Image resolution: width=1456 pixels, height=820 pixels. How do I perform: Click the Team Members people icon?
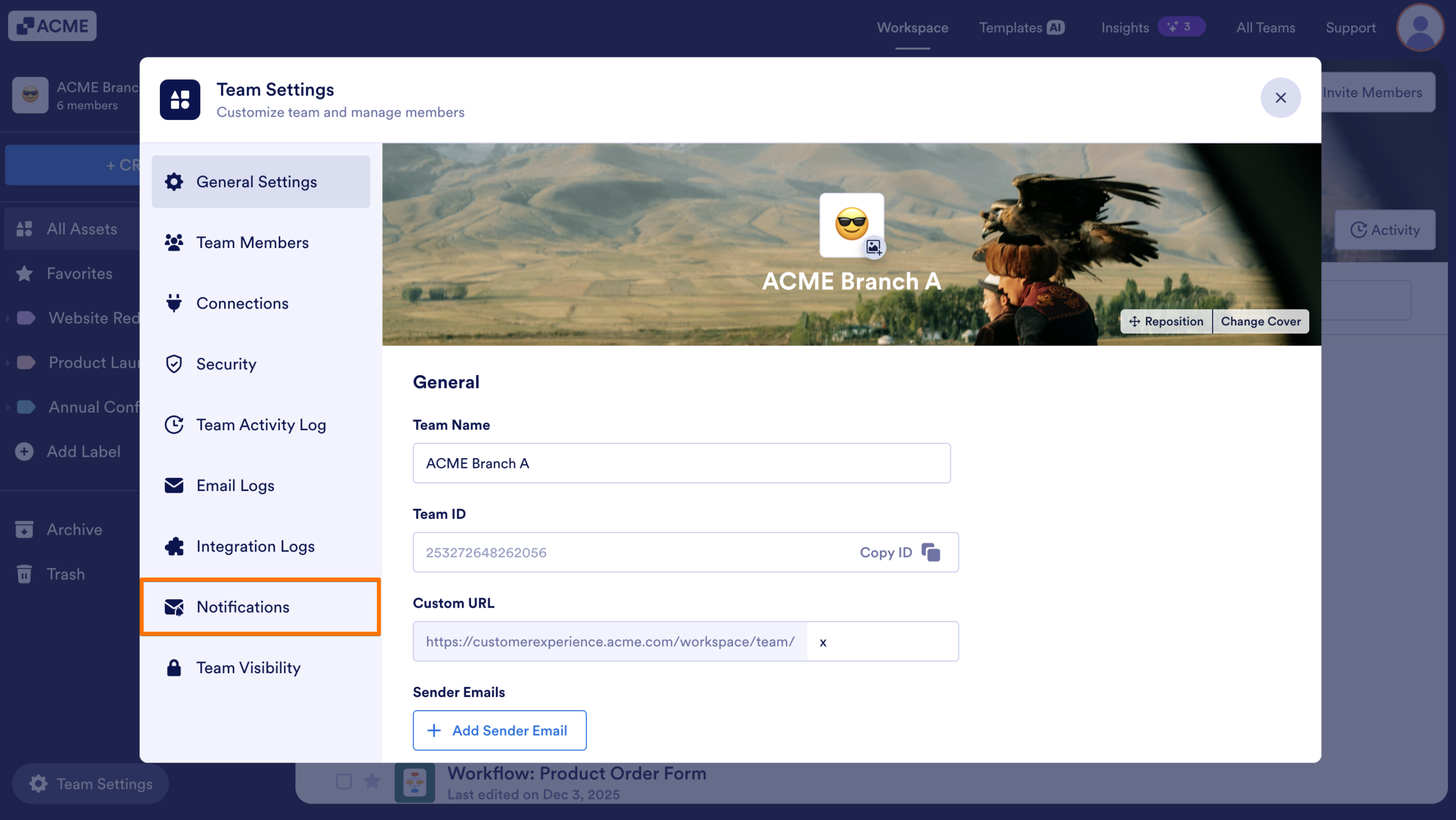(174, 242)
